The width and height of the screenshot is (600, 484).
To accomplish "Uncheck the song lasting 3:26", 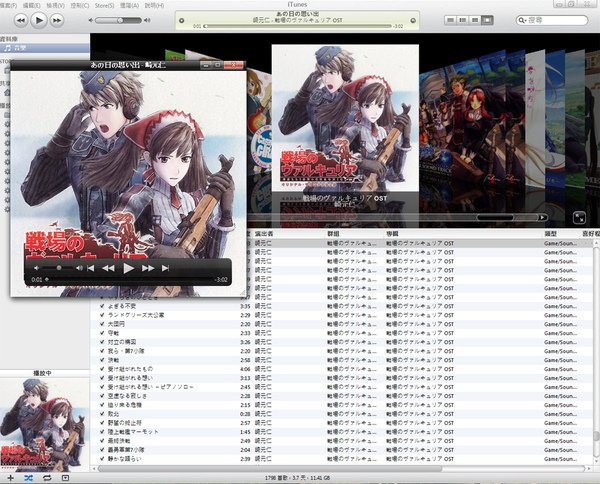I will (x=102, y=342).
